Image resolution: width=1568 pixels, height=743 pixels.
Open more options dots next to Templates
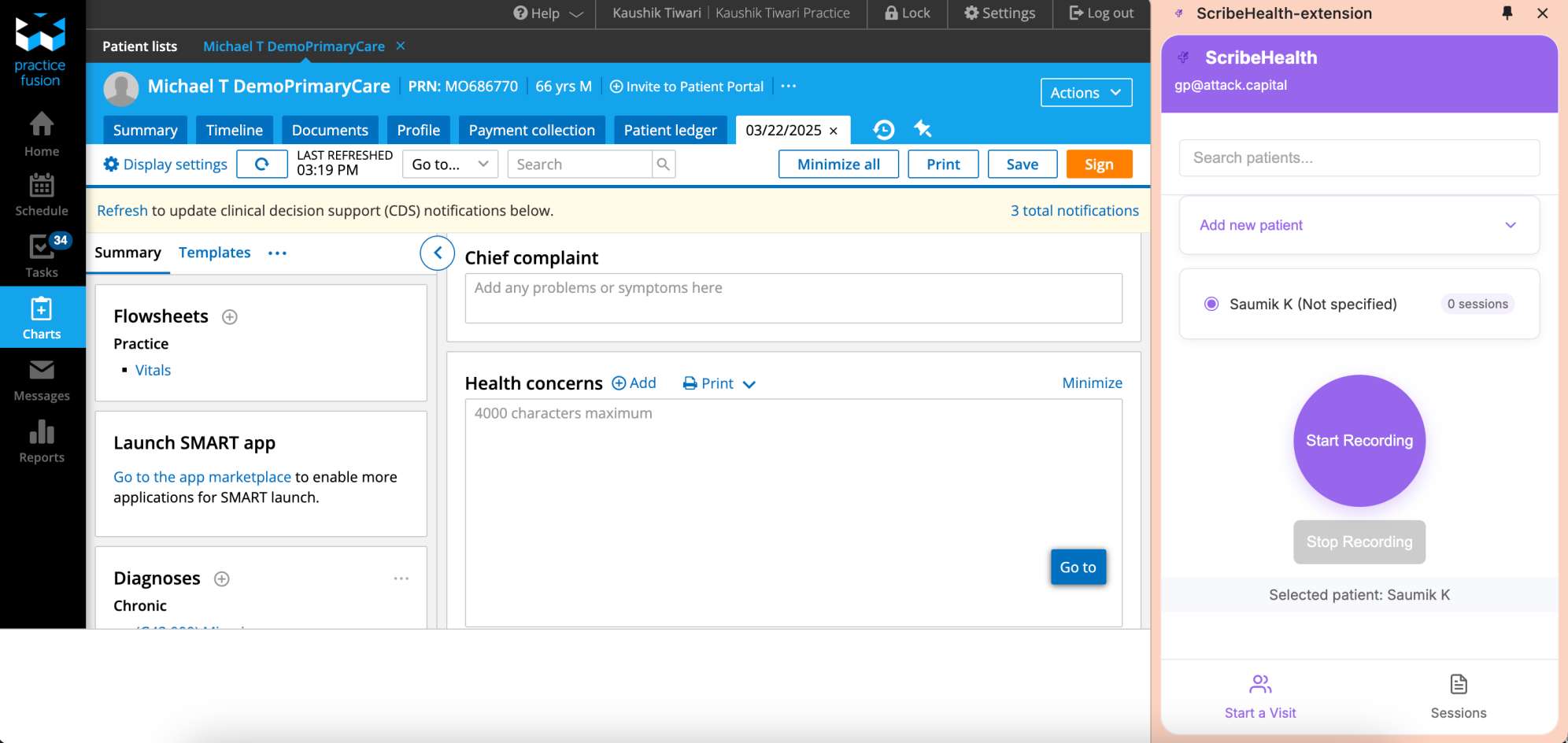click(277, 253)
